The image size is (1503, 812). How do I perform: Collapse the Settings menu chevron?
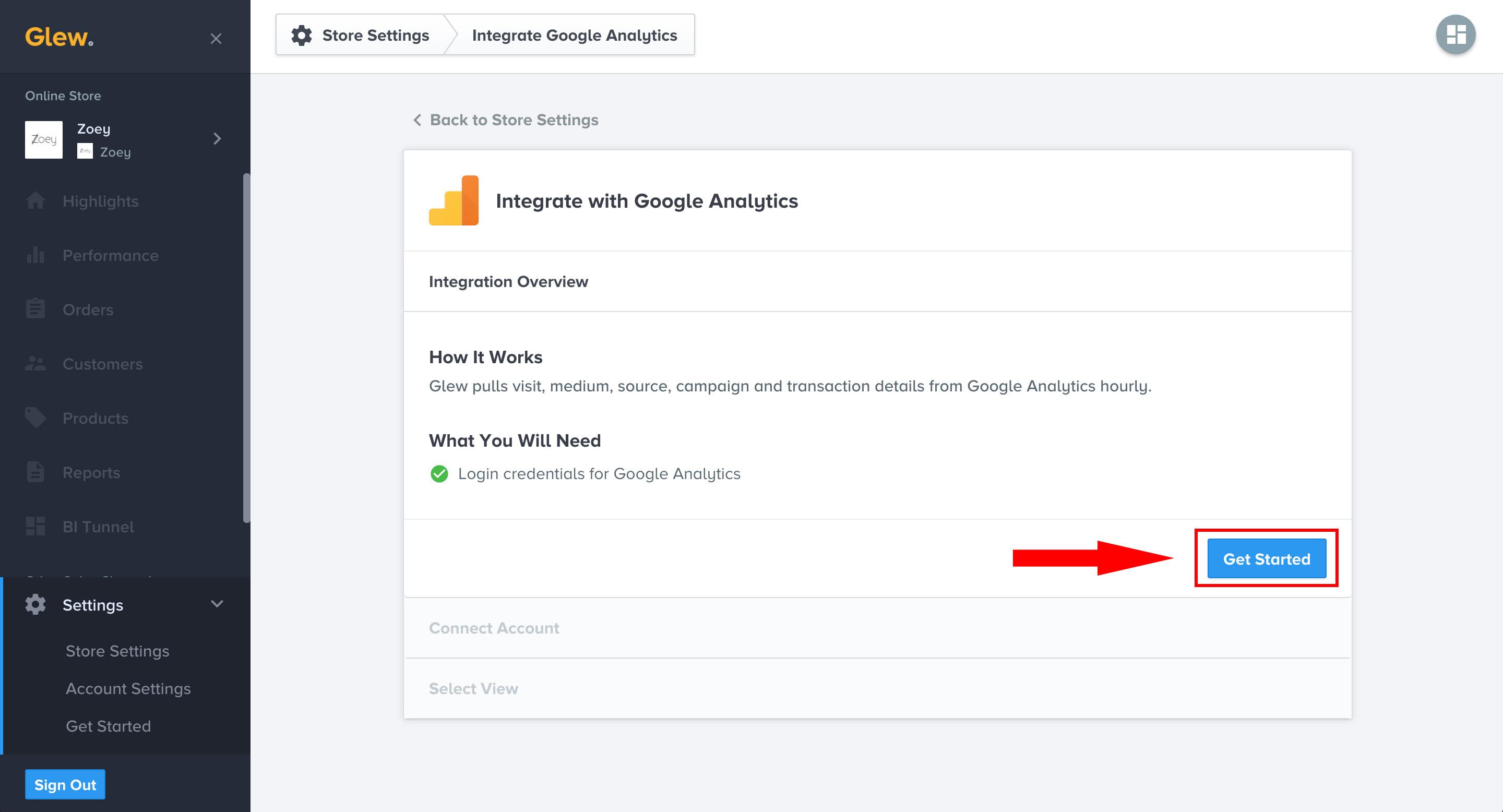click(217, 604)
